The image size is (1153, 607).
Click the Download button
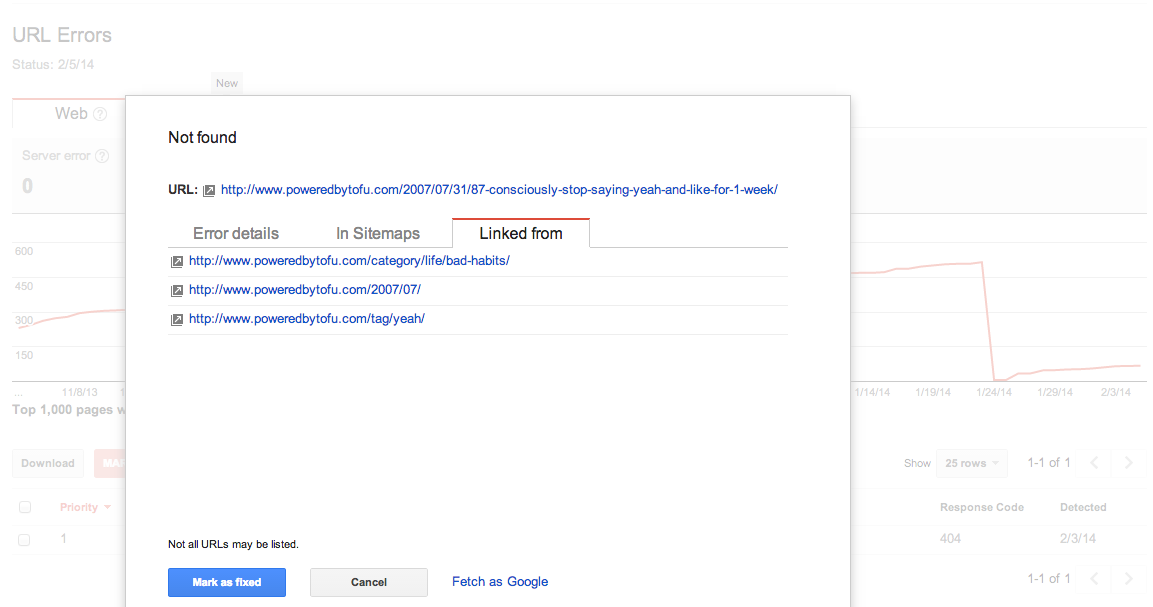(47, 463)
